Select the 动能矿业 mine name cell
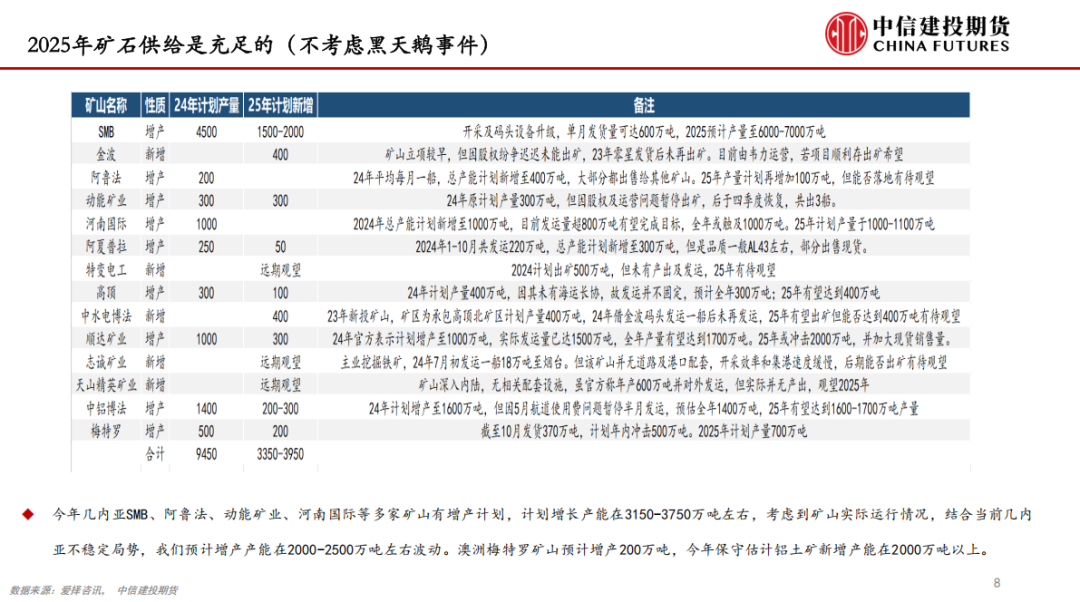 tap(106, 200)
